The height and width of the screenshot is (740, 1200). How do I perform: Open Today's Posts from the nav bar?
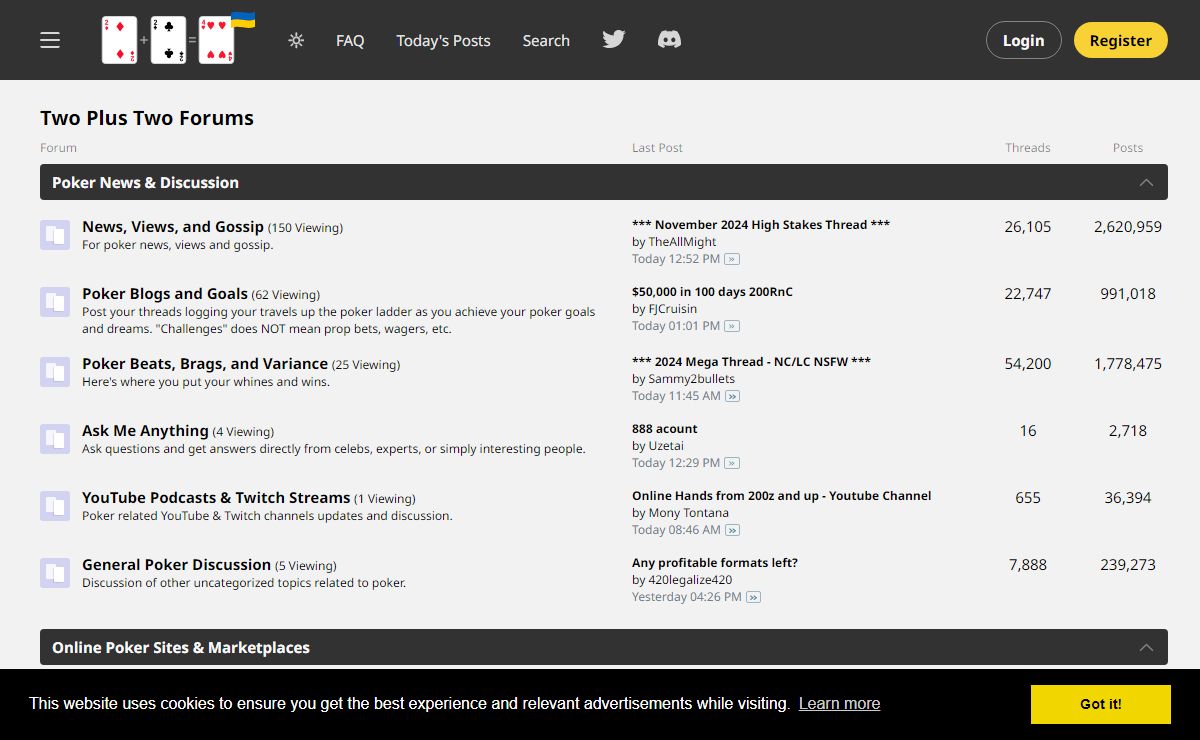click(x=443, y=41)
